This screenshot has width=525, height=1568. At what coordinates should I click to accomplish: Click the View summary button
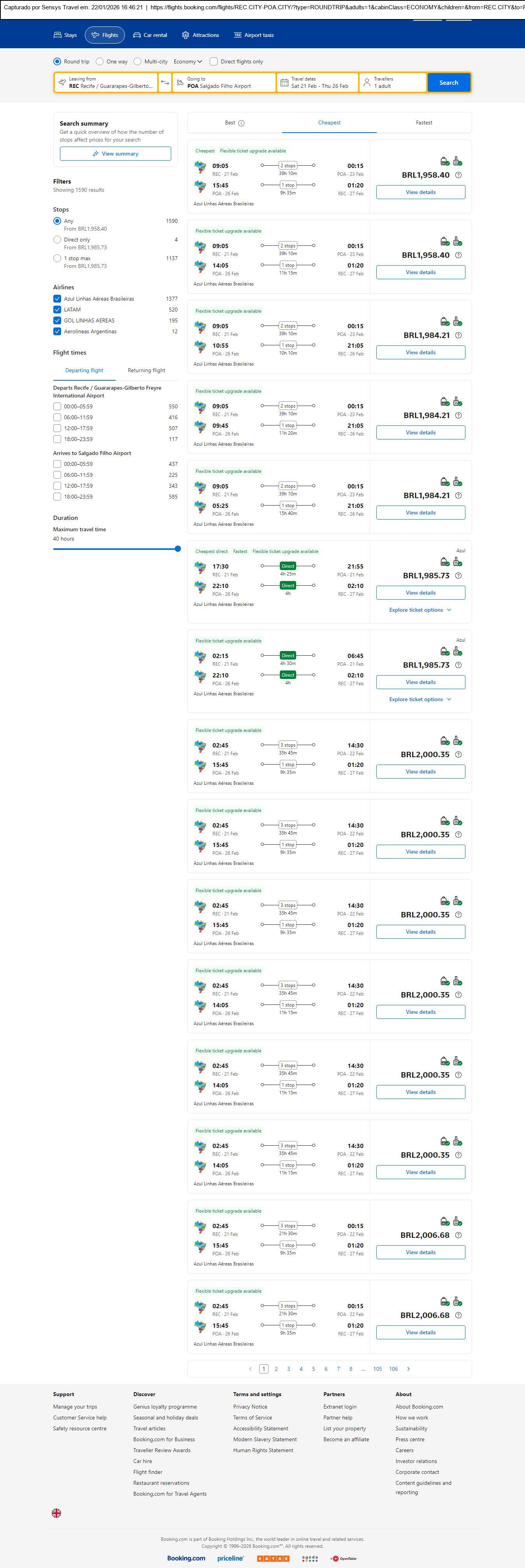115,154
